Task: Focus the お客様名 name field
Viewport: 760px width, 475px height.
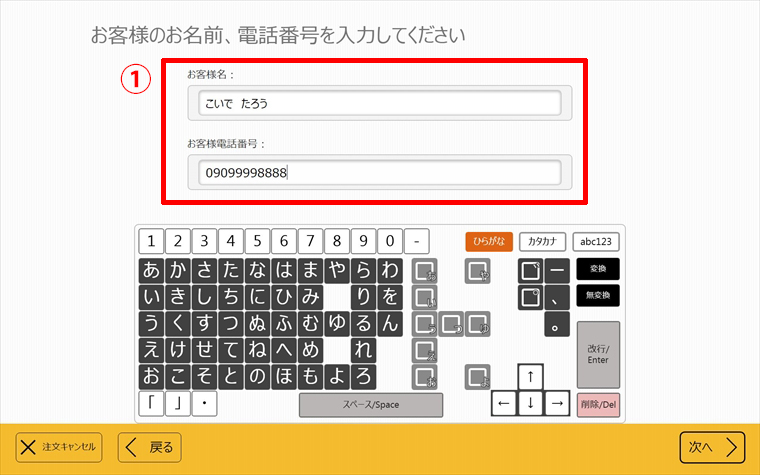Action: click(379, 103)
